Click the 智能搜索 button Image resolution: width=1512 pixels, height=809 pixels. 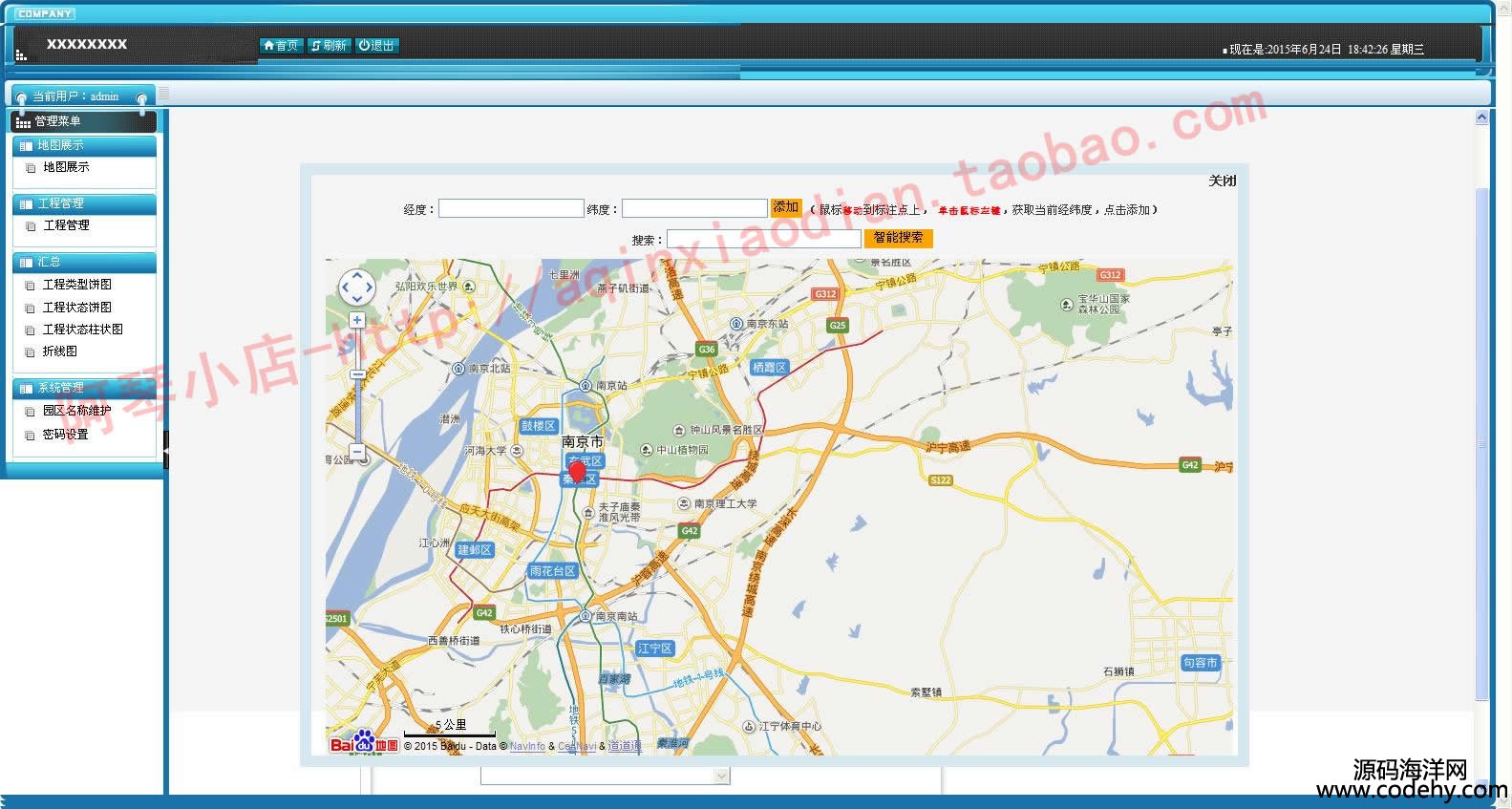tap(898, 238)
